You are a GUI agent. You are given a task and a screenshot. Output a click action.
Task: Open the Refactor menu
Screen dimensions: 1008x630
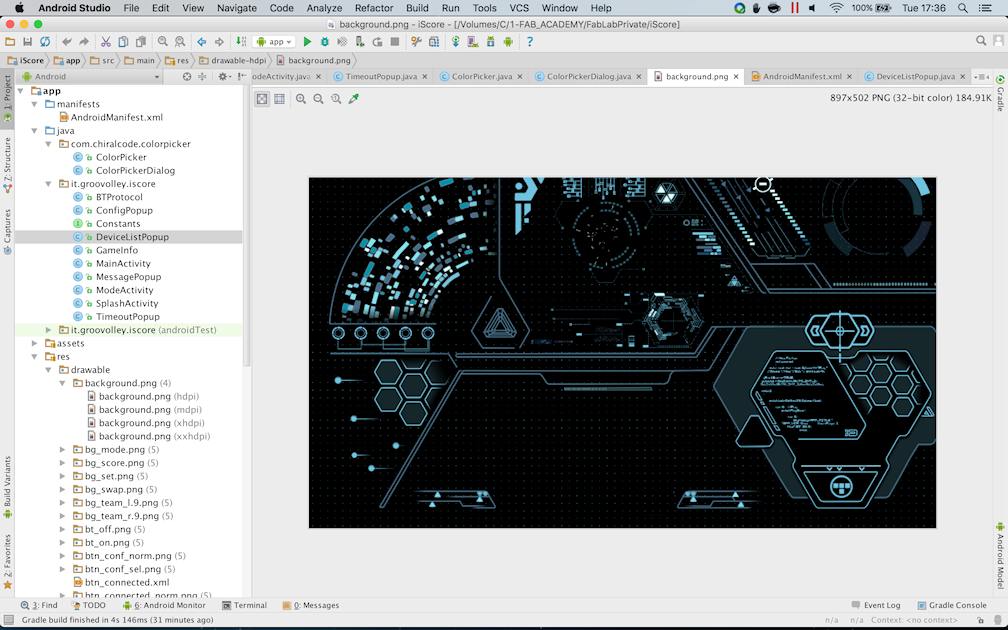pyautogui.click(x=374, y=8)
